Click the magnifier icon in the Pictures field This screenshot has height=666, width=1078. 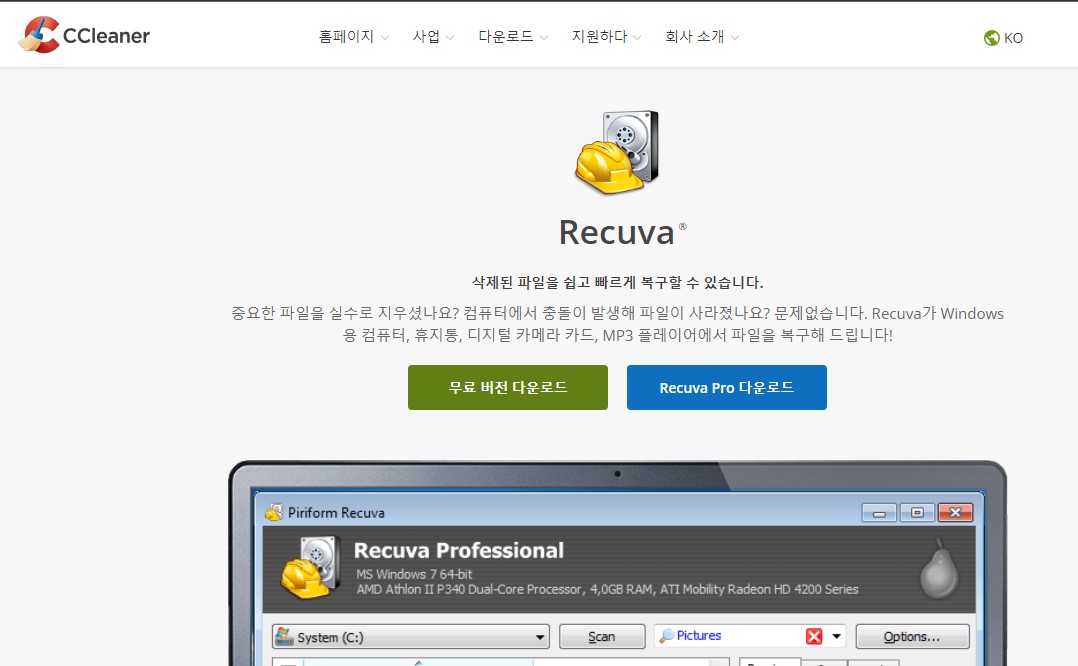click(666, 636)
